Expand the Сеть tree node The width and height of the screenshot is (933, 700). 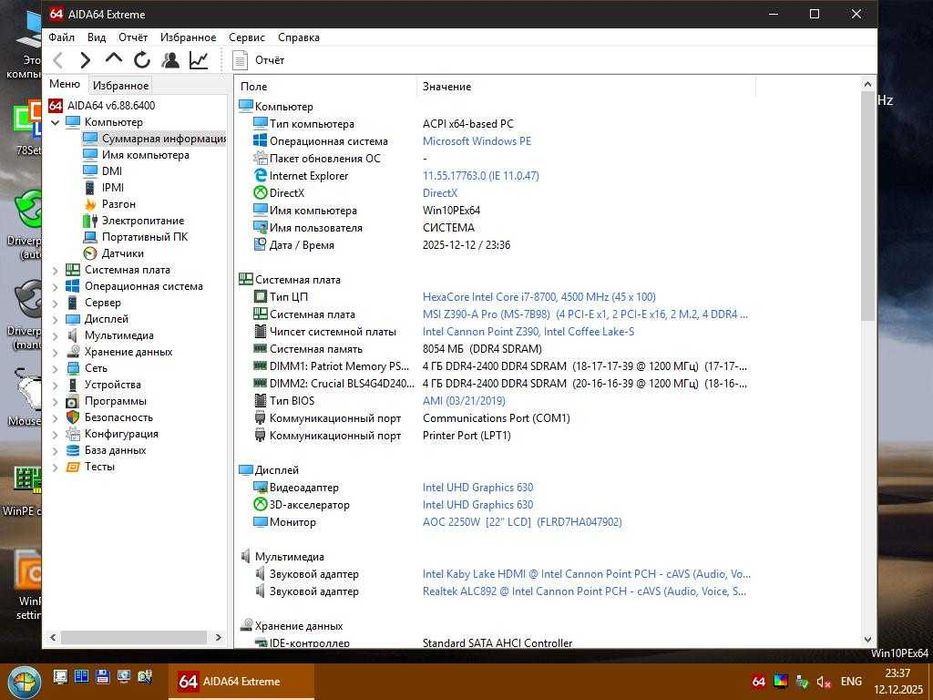coord(55,368)
